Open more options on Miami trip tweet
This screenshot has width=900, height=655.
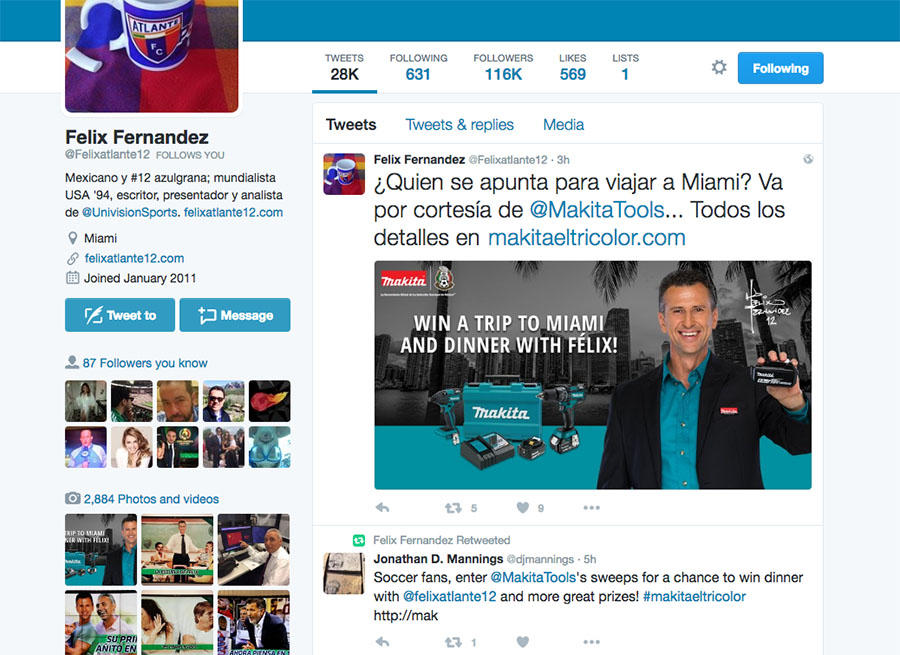pyautogui.click(x=591, y=507)
